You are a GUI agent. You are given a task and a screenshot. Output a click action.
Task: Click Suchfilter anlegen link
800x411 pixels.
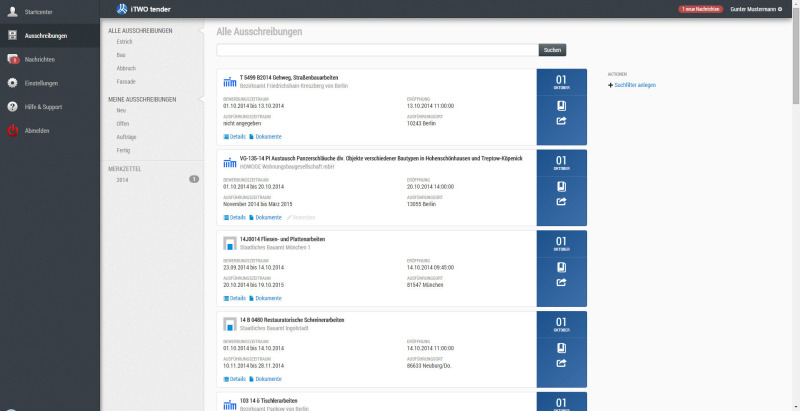[x=632, y=85]
